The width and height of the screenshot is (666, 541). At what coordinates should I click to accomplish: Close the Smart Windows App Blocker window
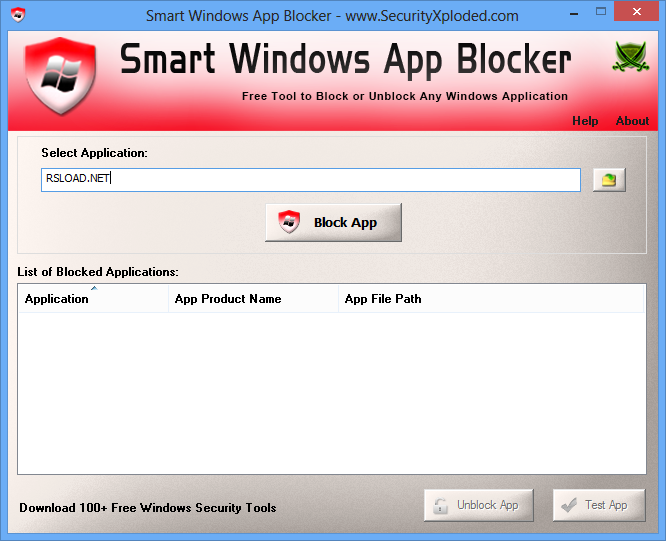pyautogui.click(x=636, y=12)
